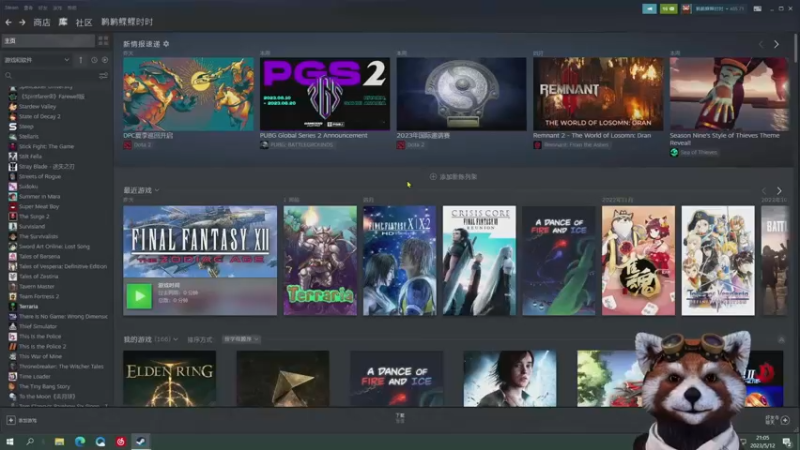Screen dimensions: 800x450
Task: Select Time Loader in the list
Action: [35, 377]
